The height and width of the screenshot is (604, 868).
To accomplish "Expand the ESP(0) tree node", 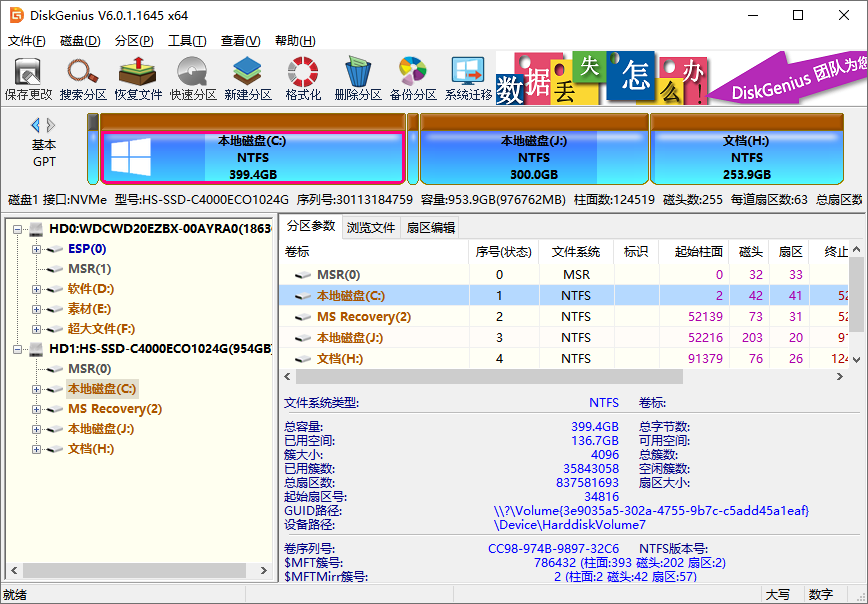I will tap(36, 249).
